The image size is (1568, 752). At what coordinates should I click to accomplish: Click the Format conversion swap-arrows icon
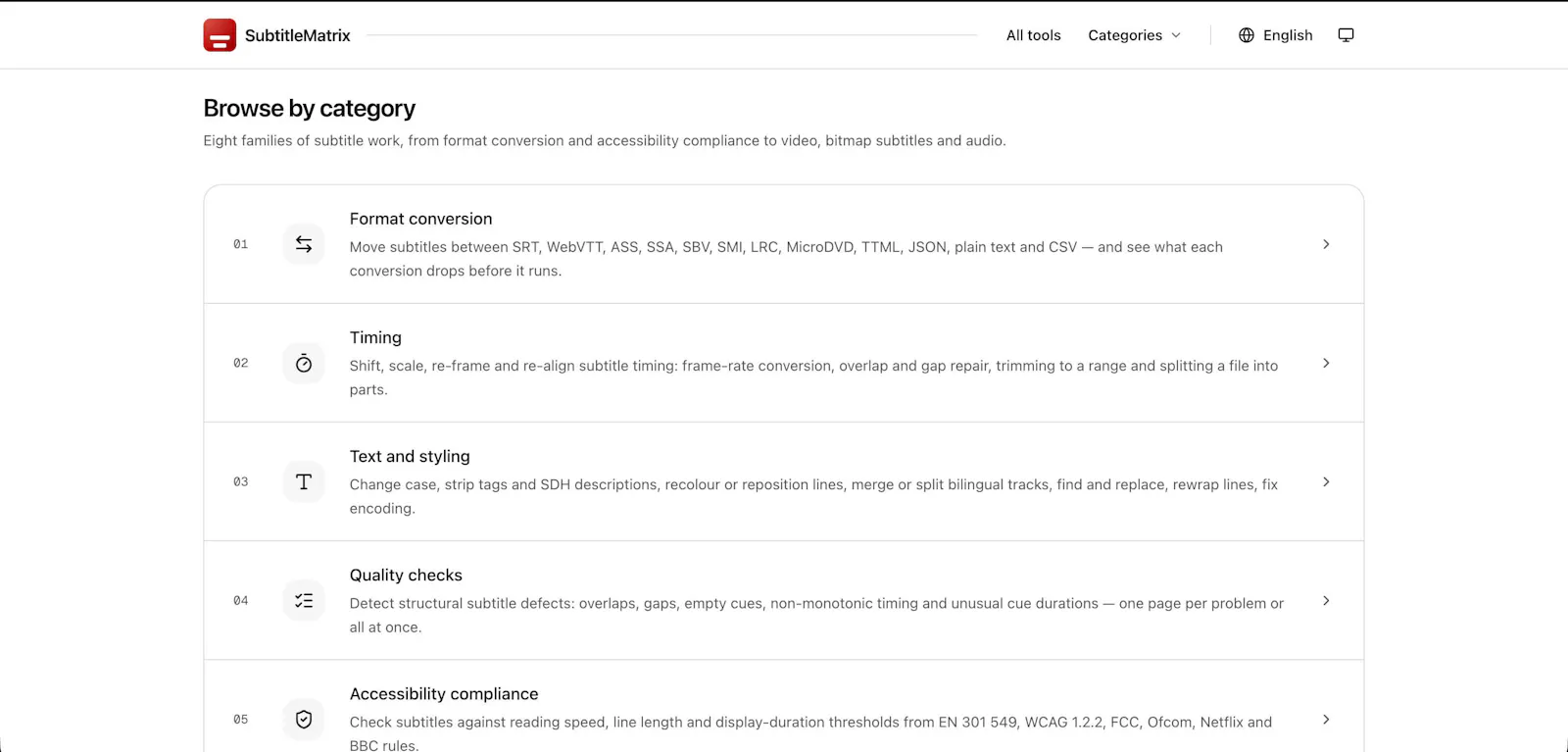[304, 244]
